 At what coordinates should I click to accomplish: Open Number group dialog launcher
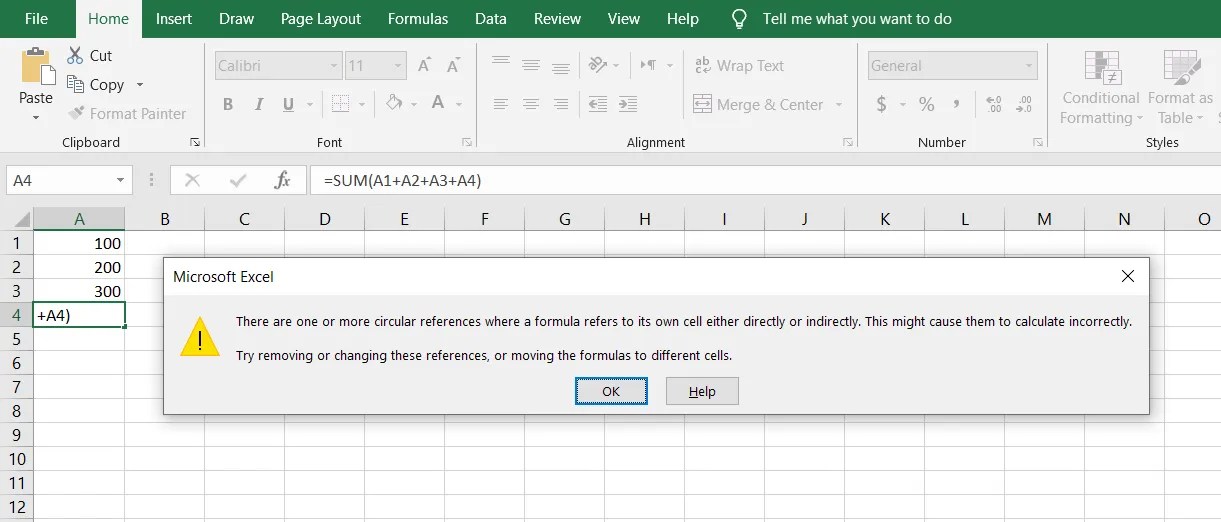point(1039,142)
